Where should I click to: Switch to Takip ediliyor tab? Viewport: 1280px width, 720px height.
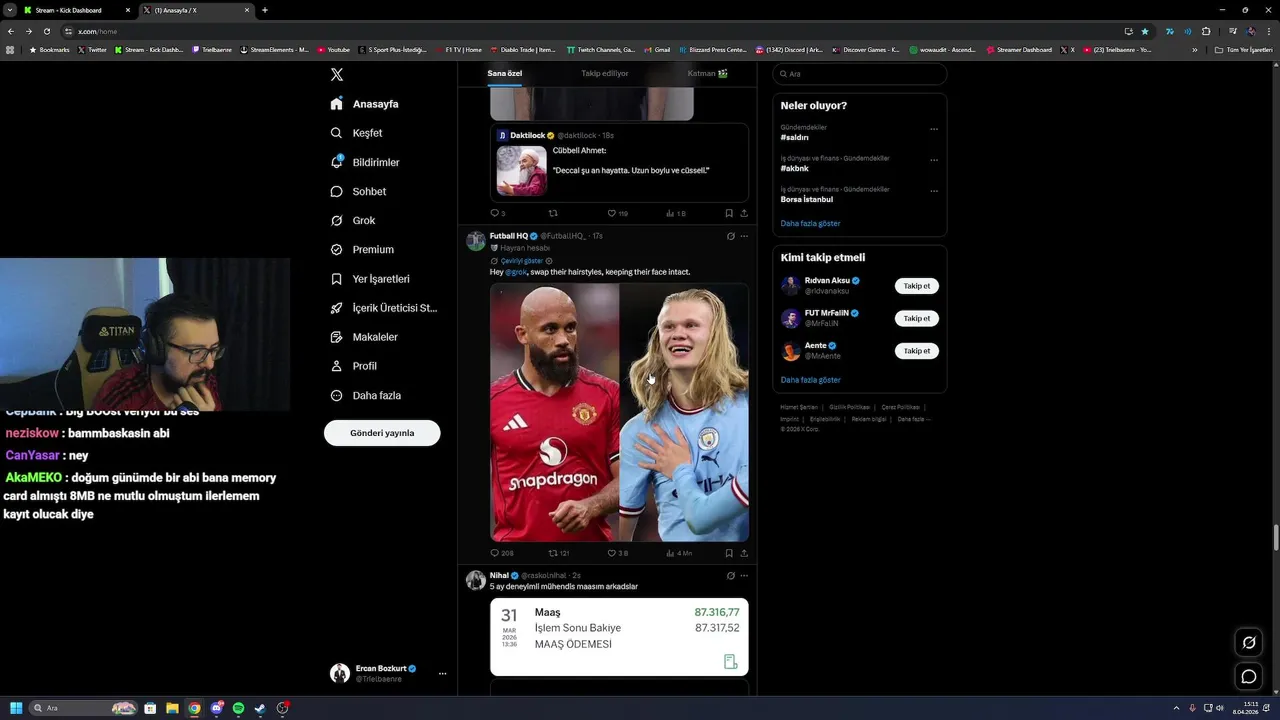point(605,73)
